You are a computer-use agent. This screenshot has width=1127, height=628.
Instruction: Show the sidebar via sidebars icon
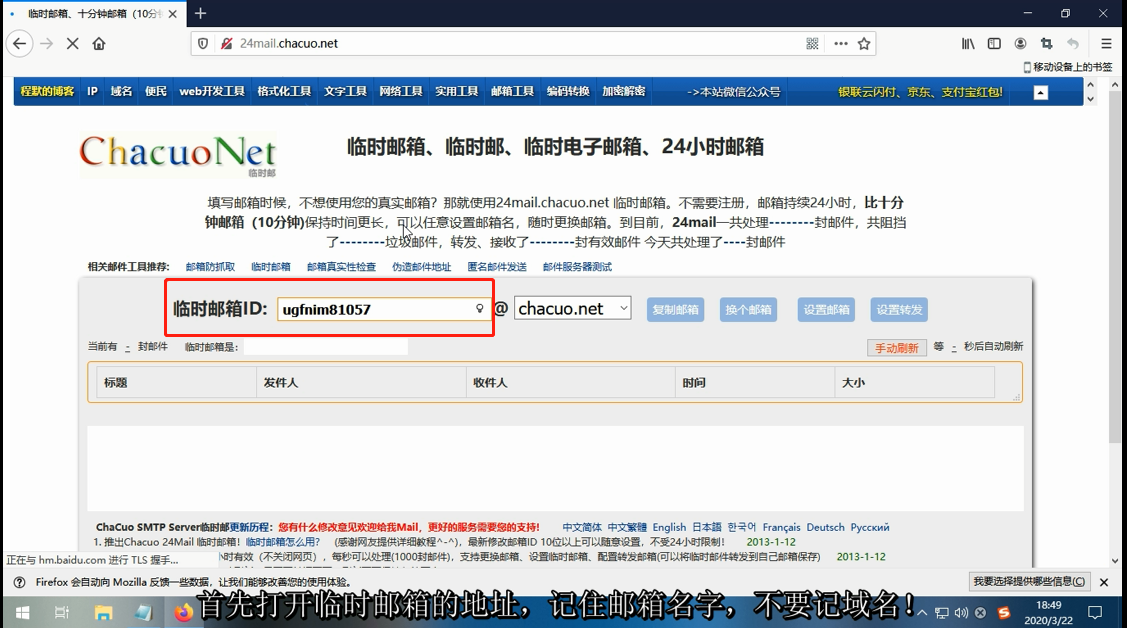pyautogui.click(x=994, y=44)
